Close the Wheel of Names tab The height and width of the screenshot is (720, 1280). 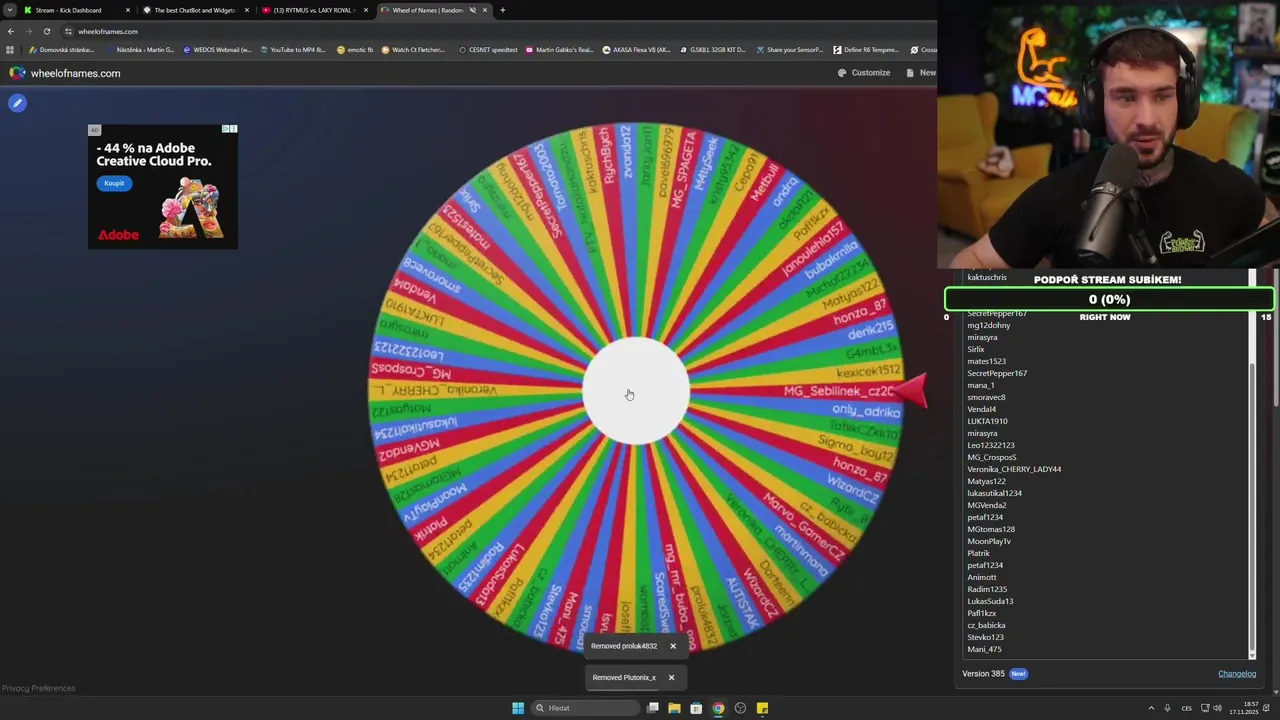tap(485, 10)
